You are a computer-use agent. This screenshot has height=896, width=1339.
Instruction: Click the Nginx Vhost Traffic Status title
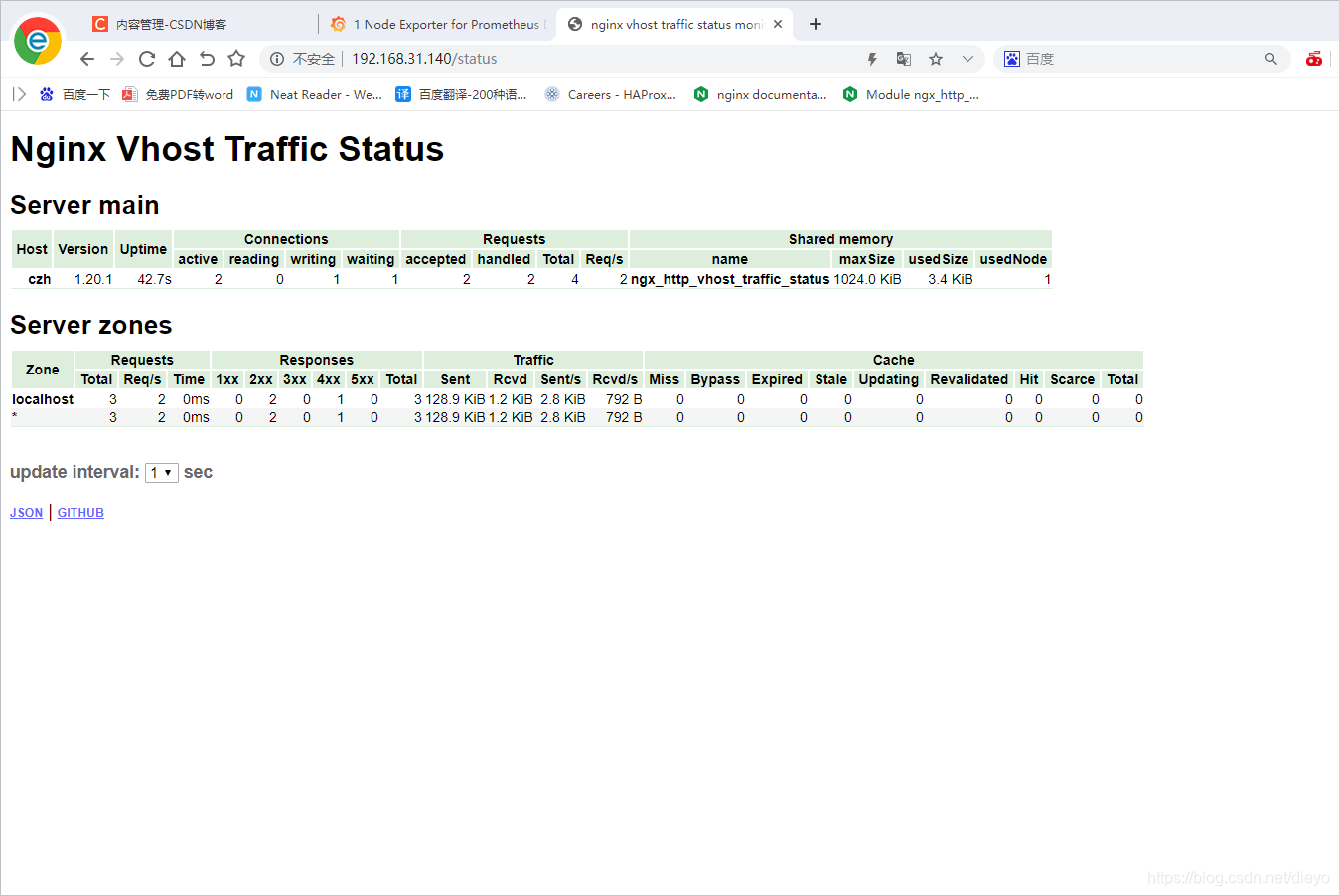(x=227, y=149)
